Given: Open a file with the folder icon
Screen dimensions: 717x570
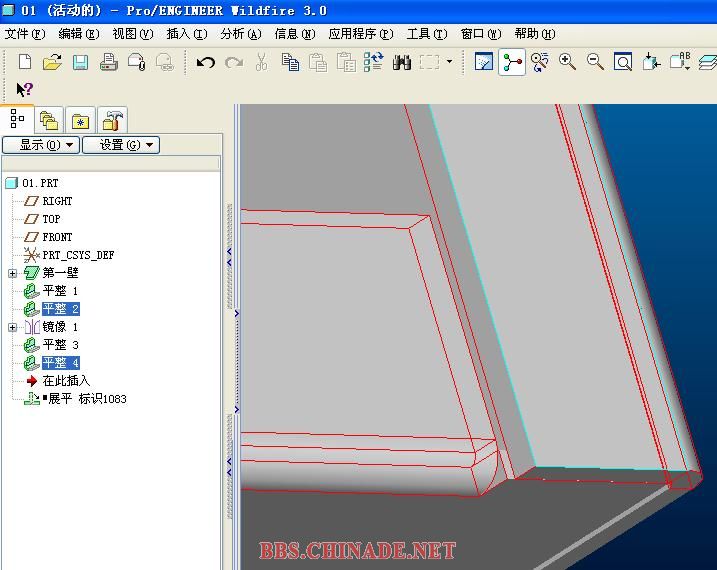Looking at the screenshot, I should coord(52,62).
